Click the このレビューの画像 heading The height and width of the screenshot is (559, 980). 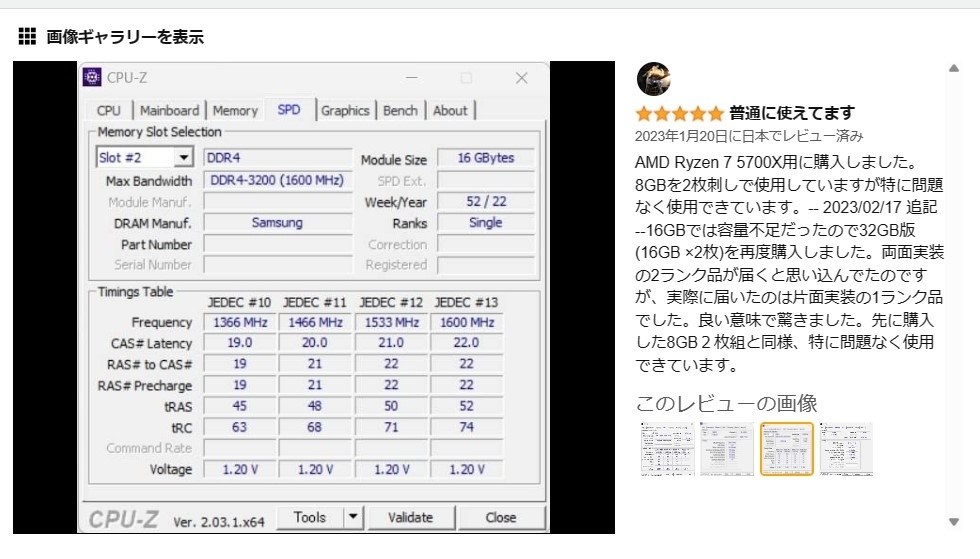pyautogui.click(x=726, y=403)
